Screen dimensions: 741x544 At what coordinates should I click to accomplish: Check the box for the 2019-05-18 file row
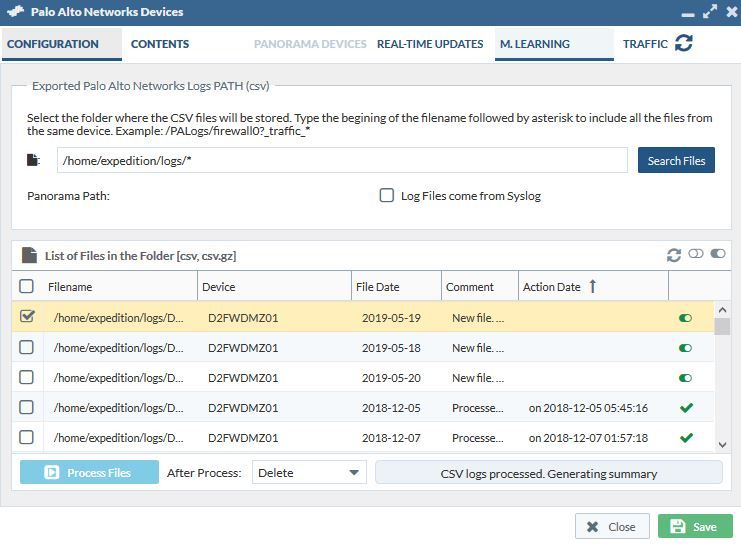coord(26,347)
